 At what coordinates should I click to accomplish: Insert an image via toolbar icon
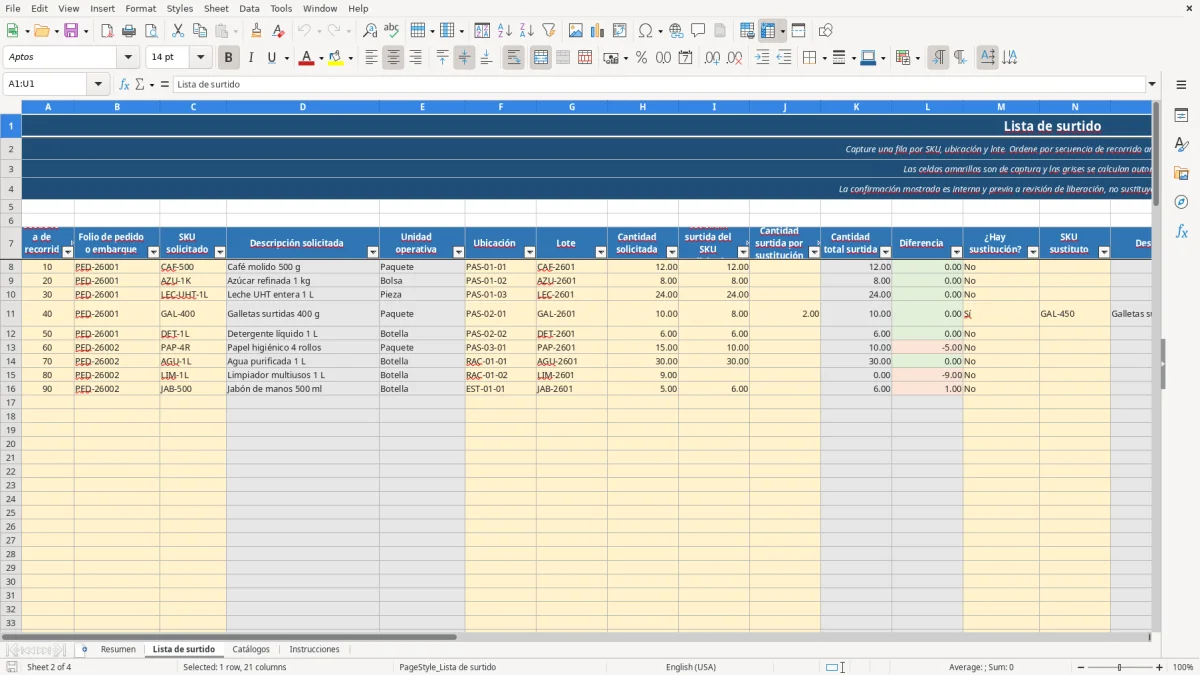(x=577, y=31)
